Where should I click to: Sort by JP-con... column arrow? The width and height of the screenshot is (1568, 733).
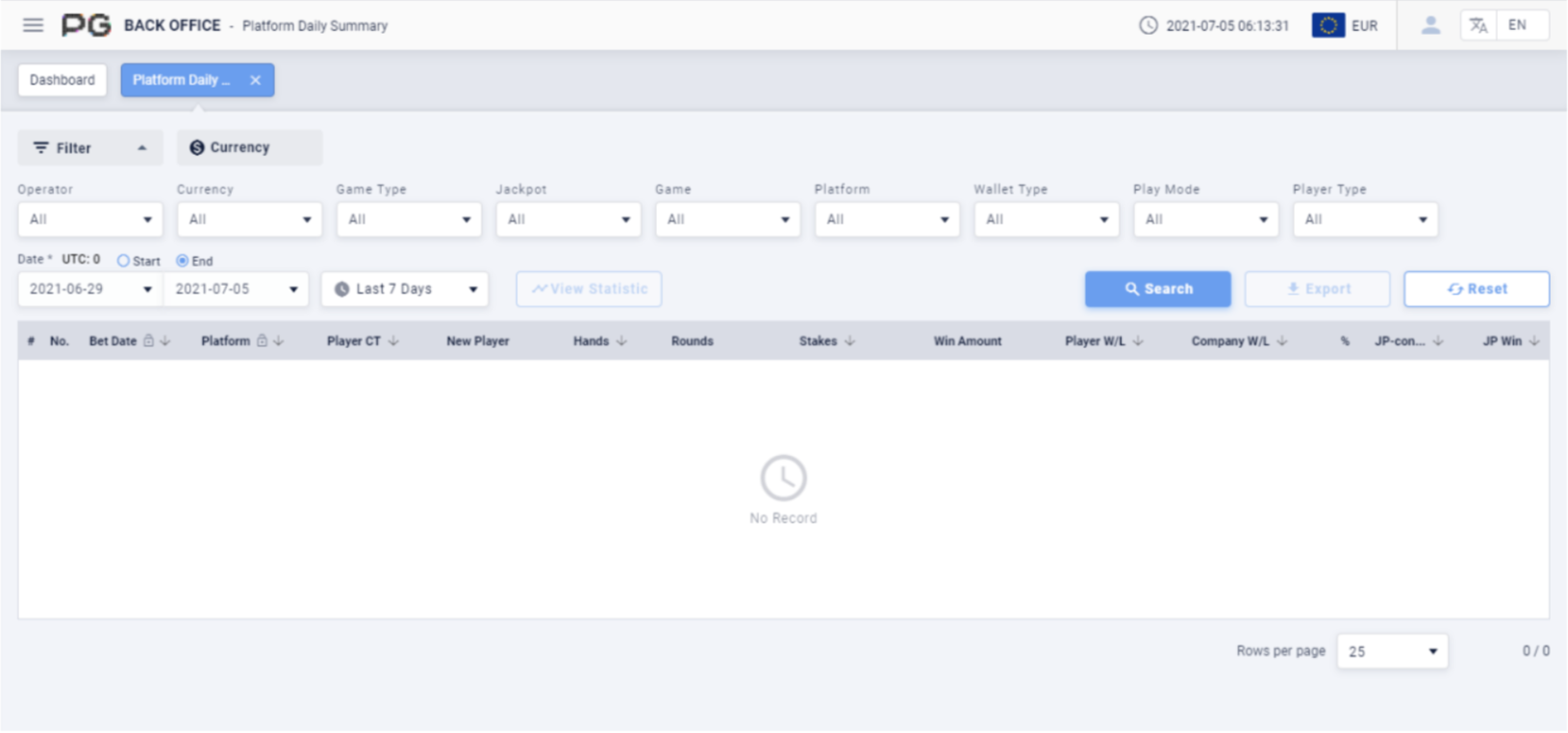click(1438, 341)
